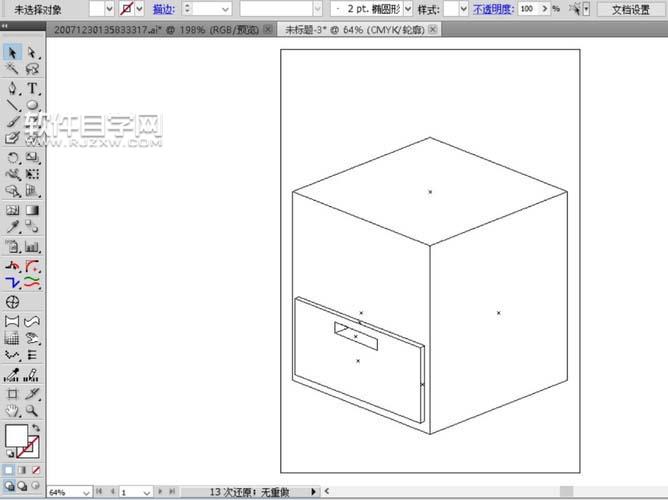Open the status bar display options arrow
668x500 pixels.
point(314,492)
